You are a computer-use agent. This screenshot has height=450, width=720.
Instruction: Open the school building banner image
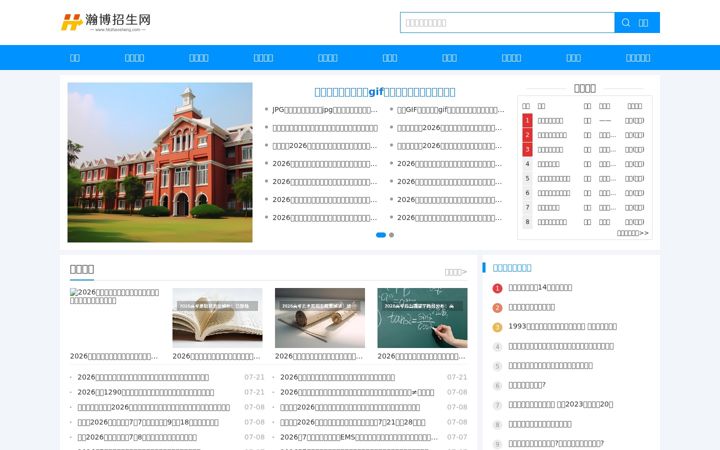pos(160,162)
